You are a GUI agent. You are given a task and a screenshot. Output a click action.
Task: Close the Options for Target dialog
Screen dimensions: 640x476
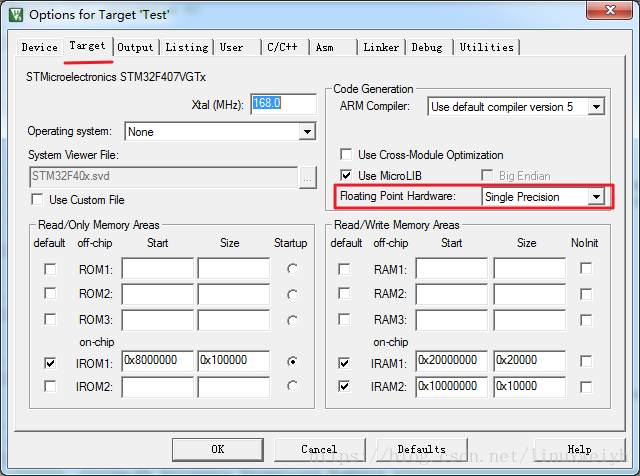[x=610, y=10]
